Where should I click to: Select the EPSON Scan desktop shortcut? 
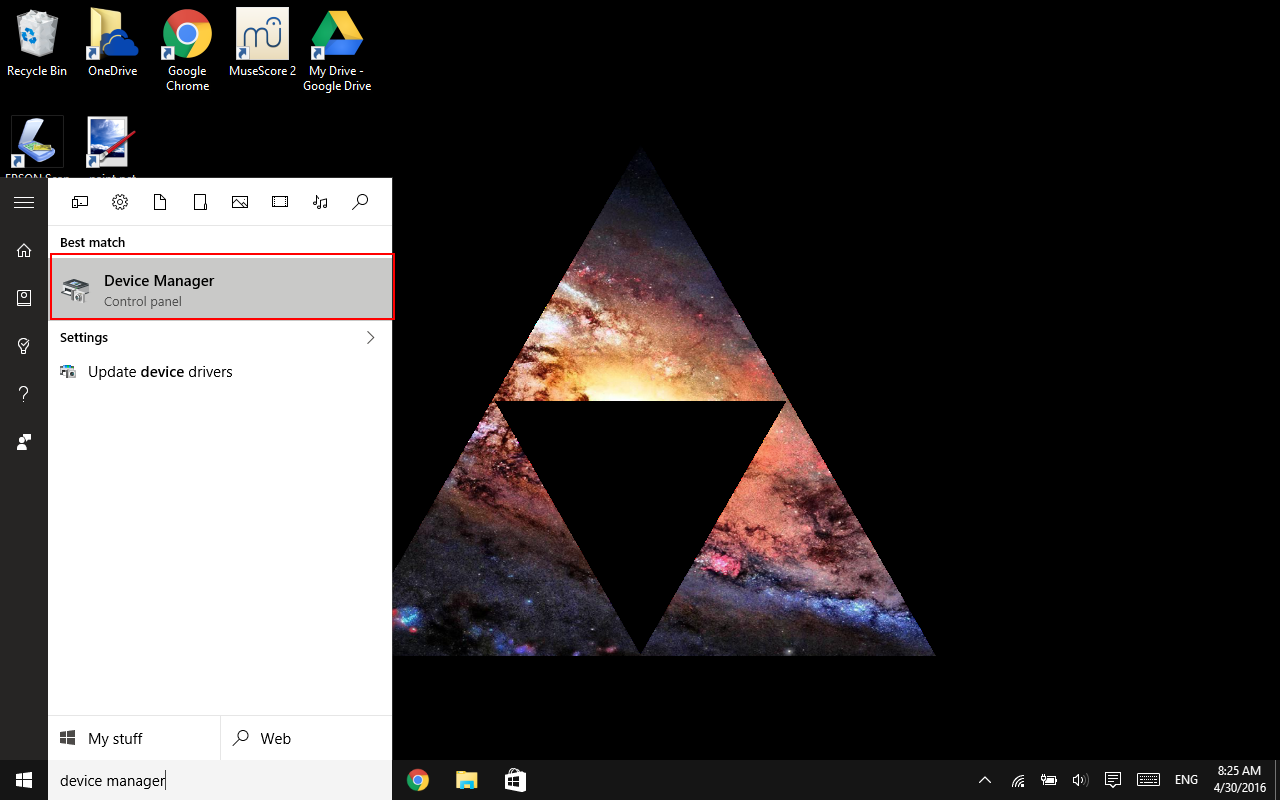37,148
